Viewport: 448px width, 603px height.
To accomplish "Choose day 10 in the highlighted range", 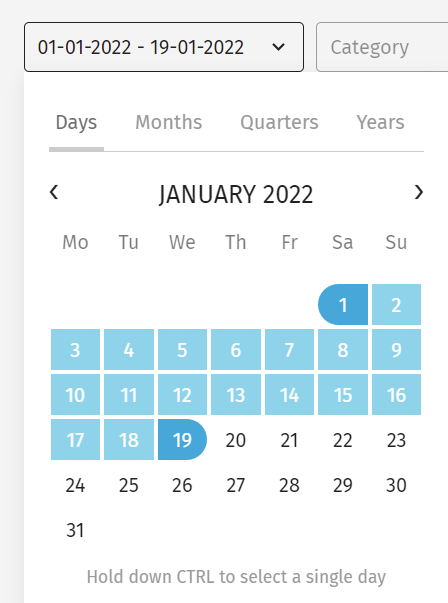I will click(x=75, y=395).
